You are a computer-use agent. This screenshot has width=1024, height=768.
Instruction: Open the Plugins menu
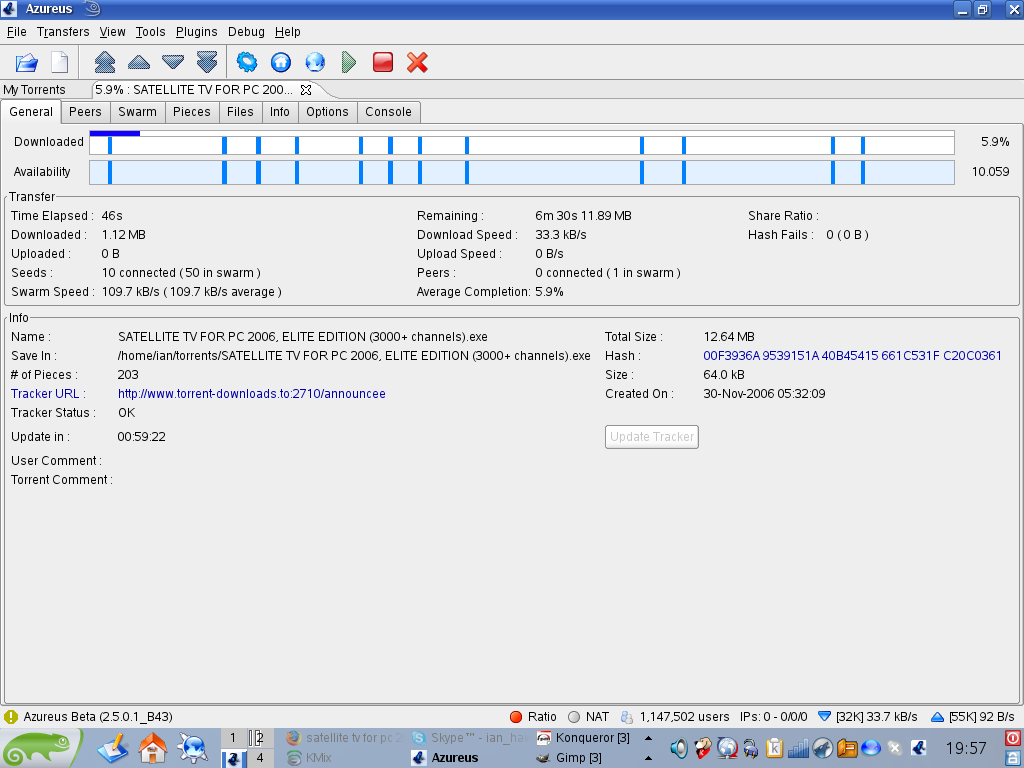coord(197,32)
